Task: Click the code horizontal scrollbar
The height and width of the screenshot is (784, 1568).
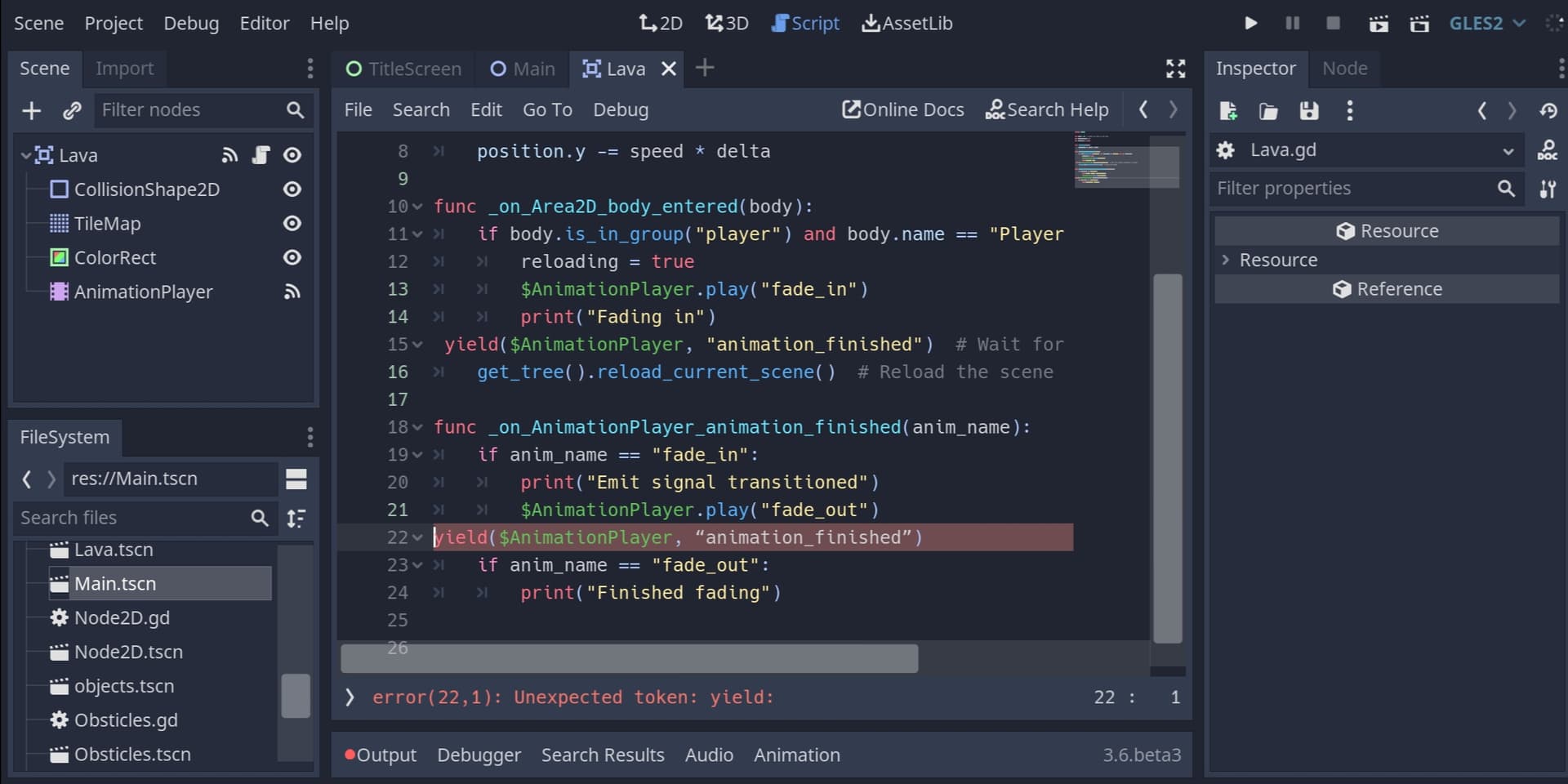Action: (629, 658)
